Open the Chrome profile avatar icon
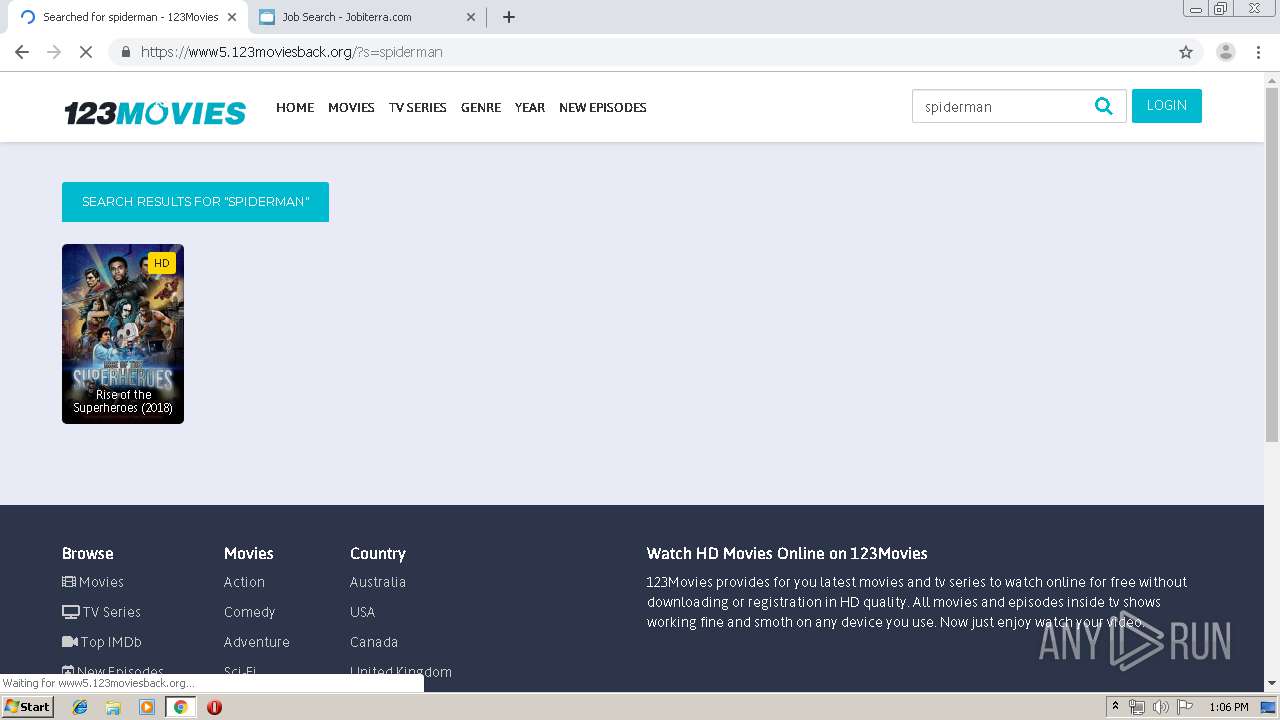Screen dimensions: 1280x720 (x=1226, y=52)
